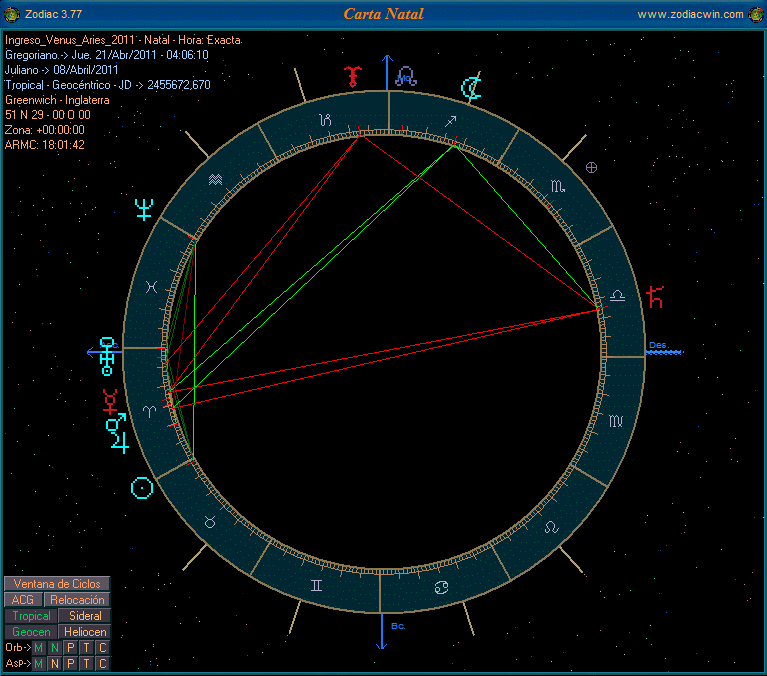The height and width of the screenshot is (676, 767).
Task: Click the Capricorn sign symbol on the wheel
Action: (x=325, y=119)
